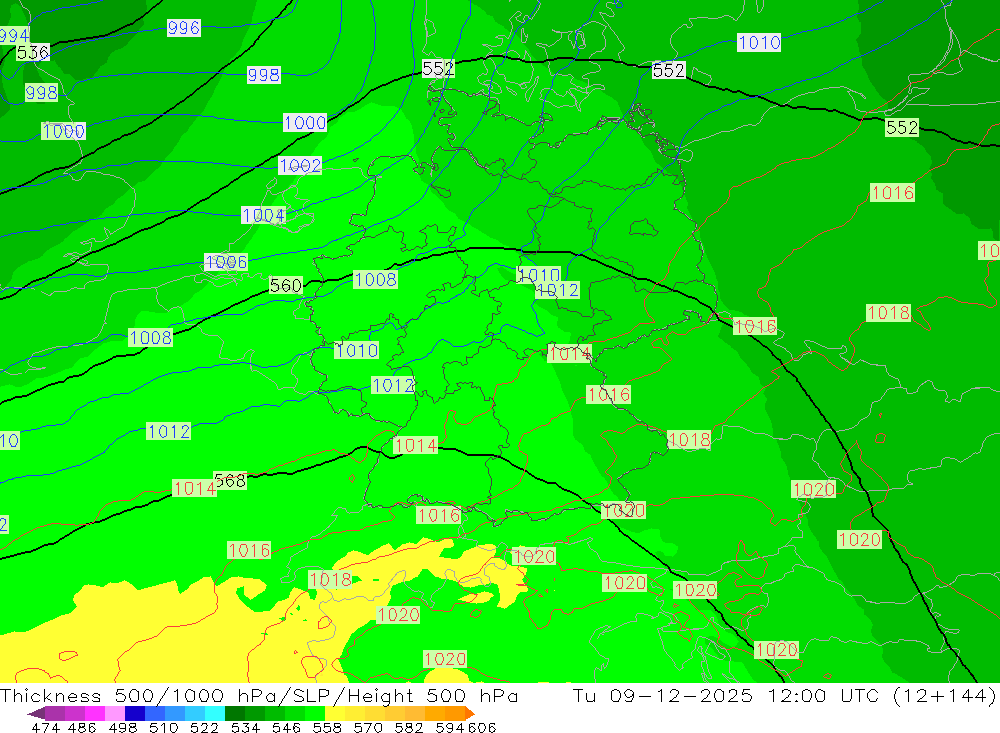Click the 534 value under the color scale
Screen dimensions: 1000x733
click(x=246, y=727)
